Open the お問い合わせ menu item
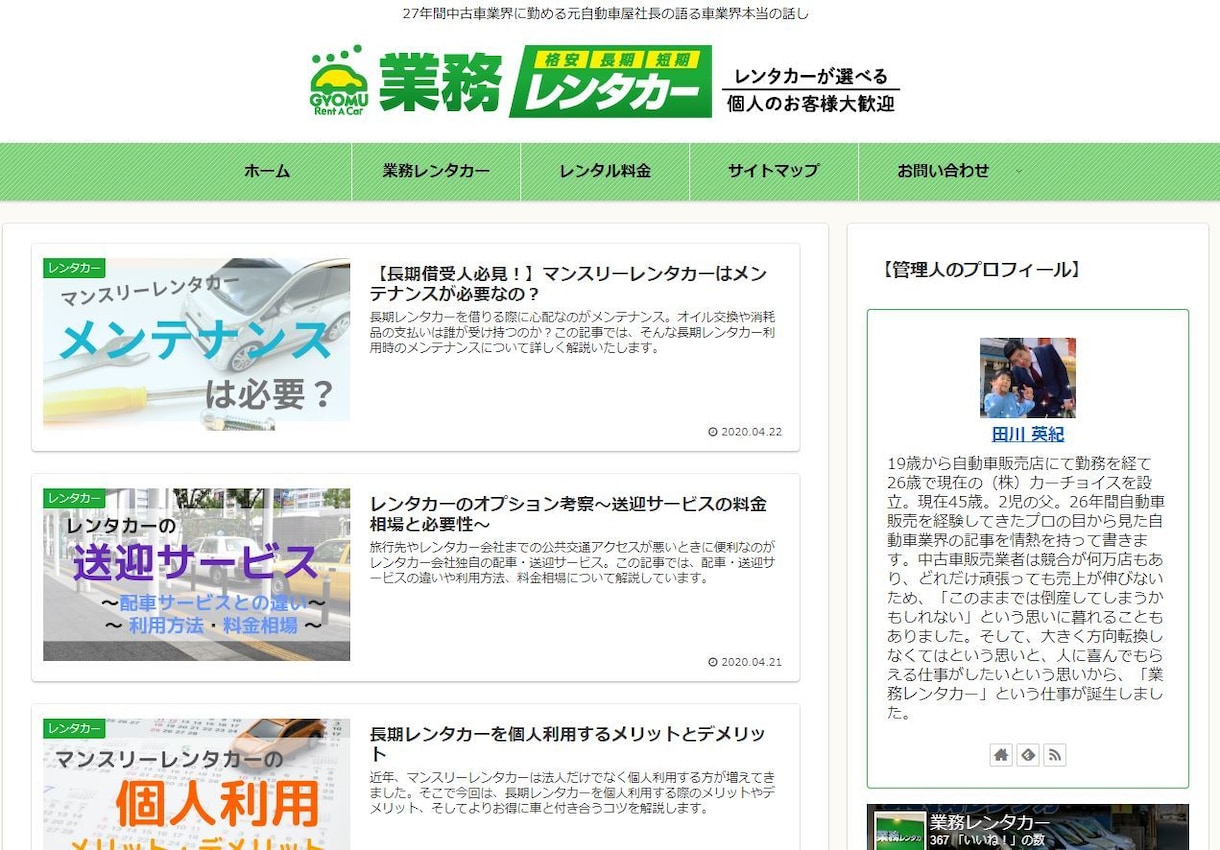This screenshot has width=1220, height=850. [x=943, y=171]
